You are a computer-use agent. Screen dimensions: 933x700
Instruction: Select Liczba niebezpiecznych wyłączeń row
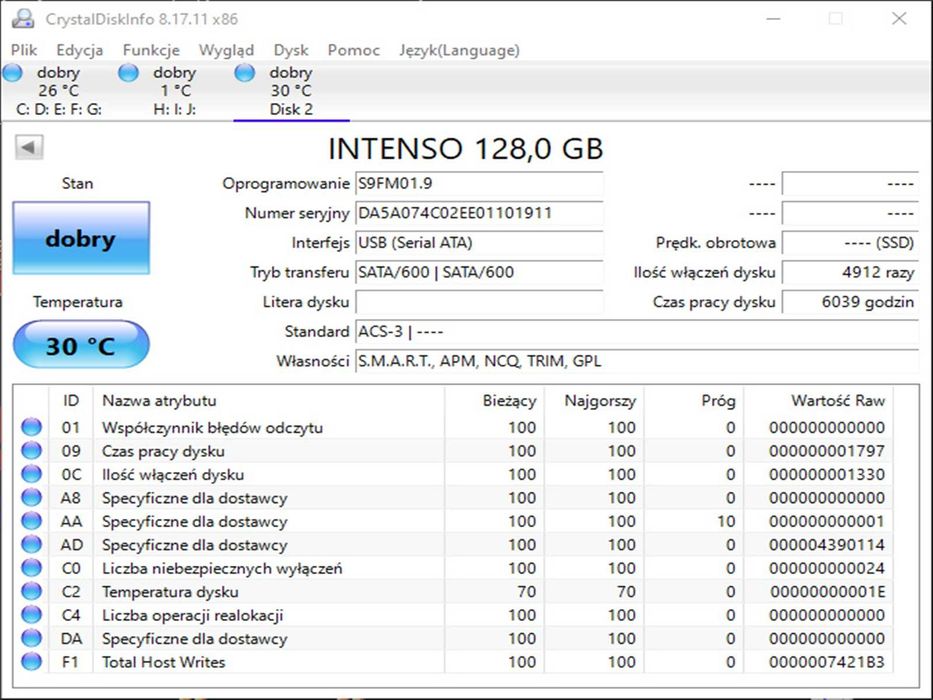453,568
